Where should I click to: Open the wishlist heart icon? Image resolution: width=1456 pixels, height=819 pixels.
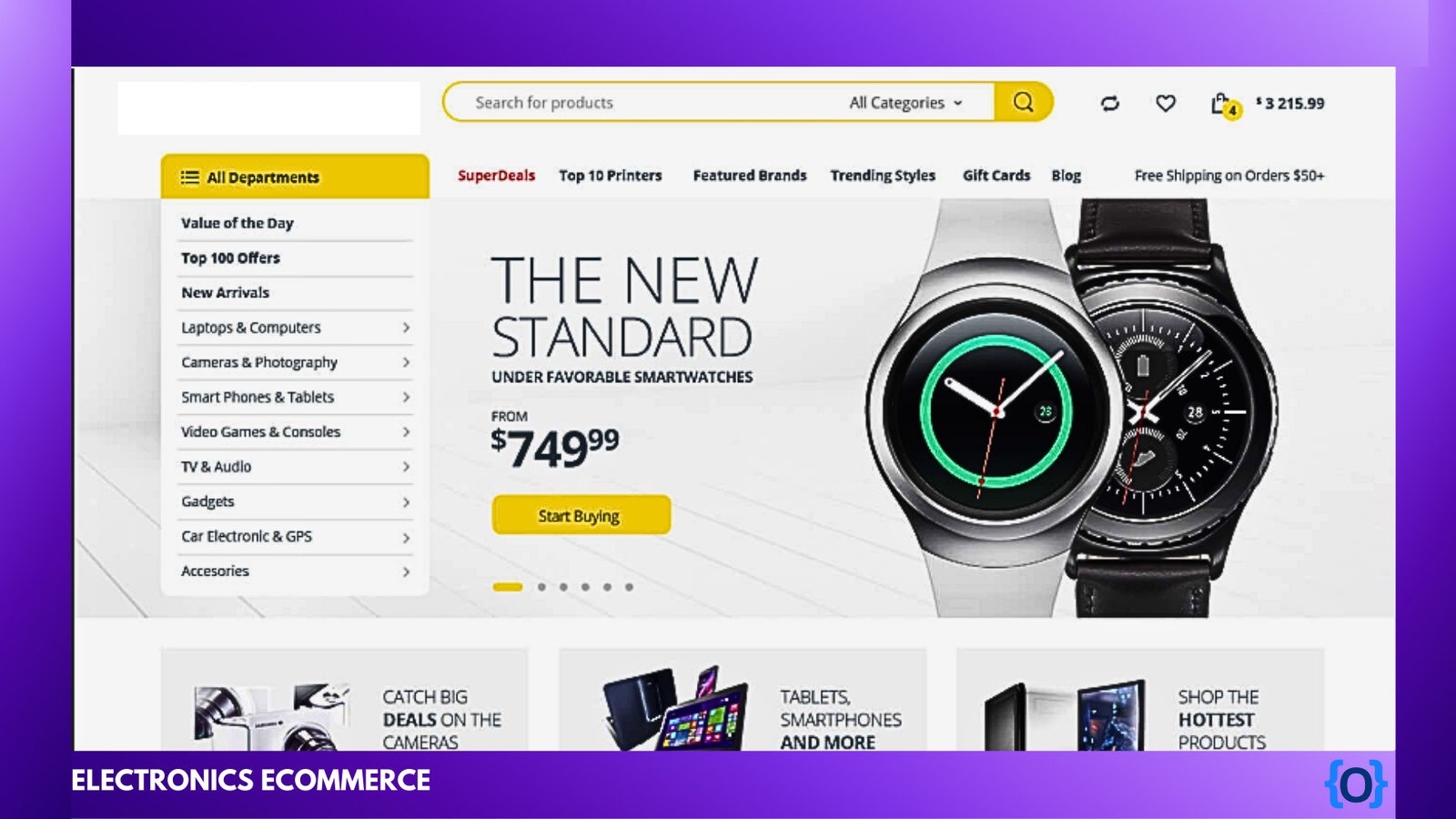(x=1166, y=104)
